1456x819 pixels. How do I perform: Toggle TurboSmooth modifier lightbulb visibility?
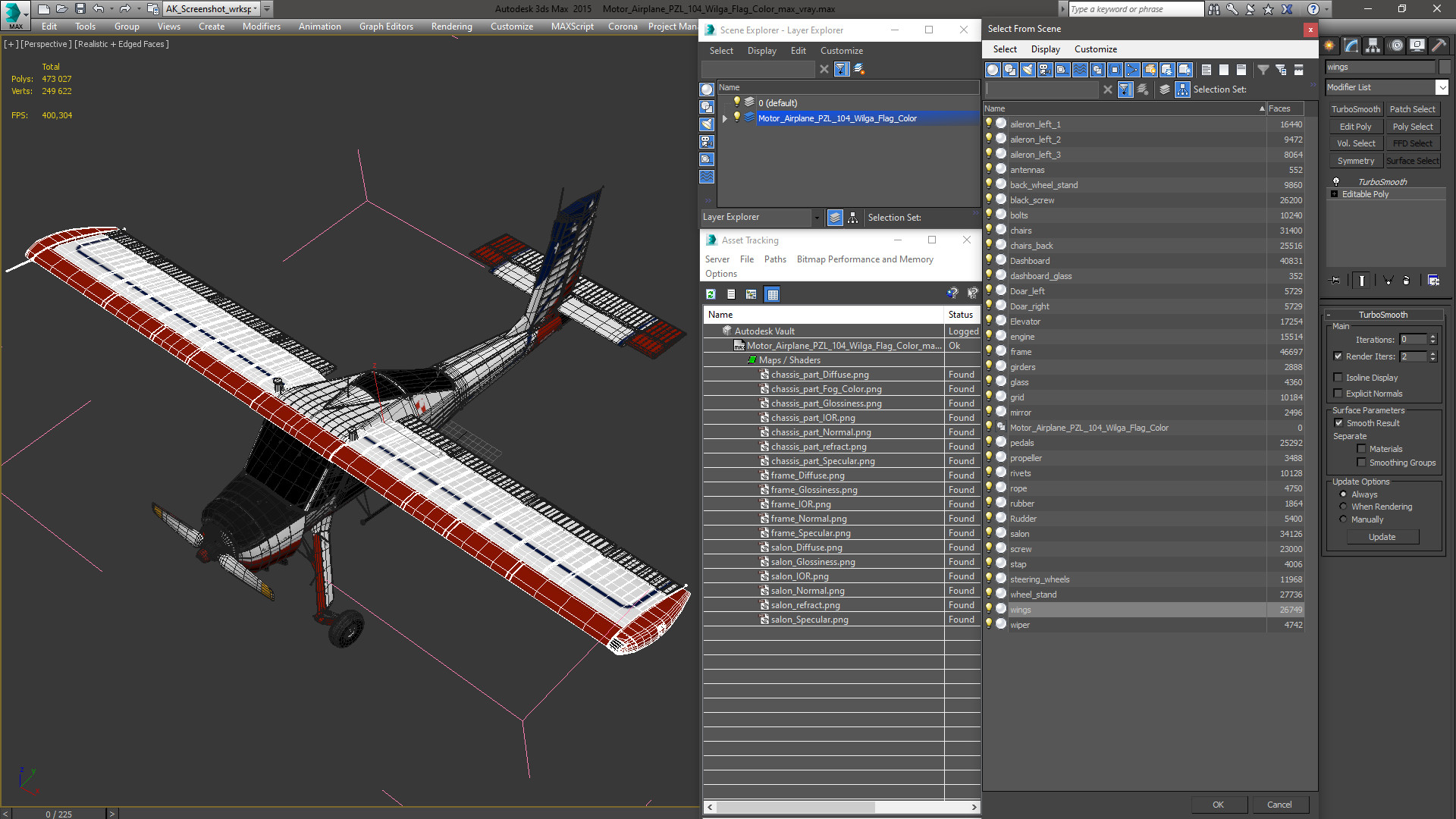(1336, 182)
